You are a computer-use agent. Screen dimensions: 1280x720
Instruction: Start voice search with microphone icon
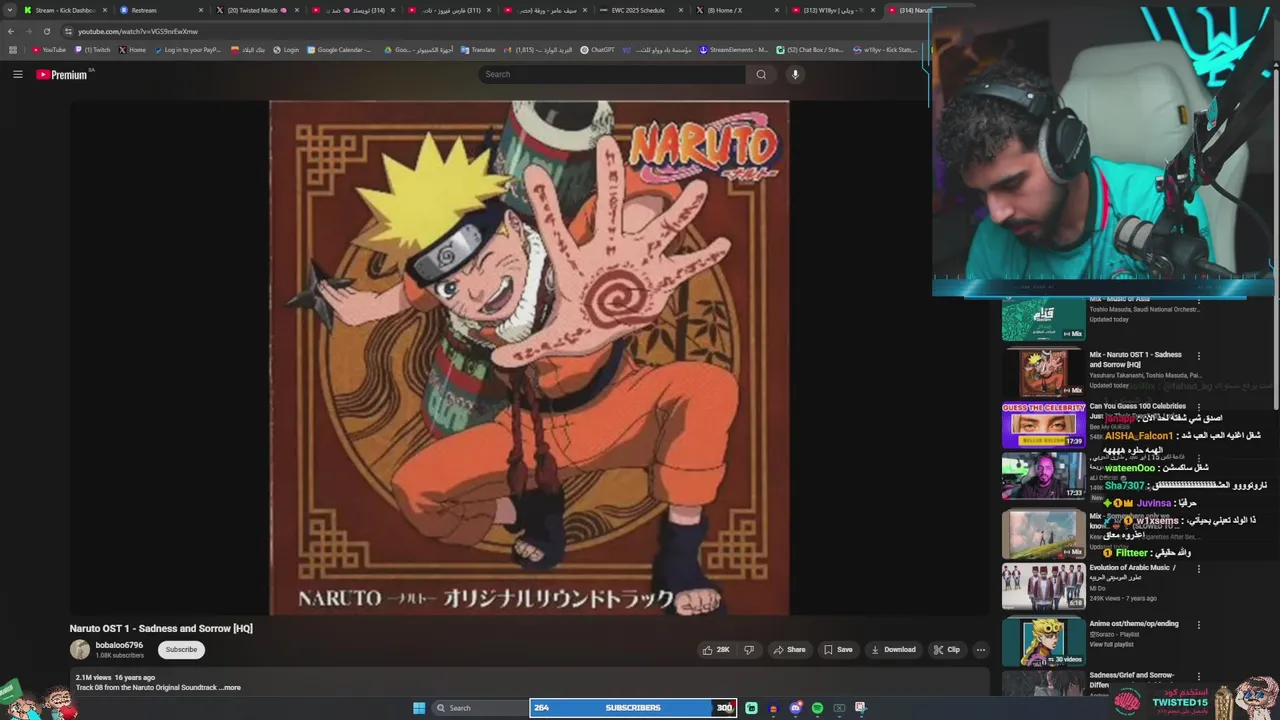795,74
